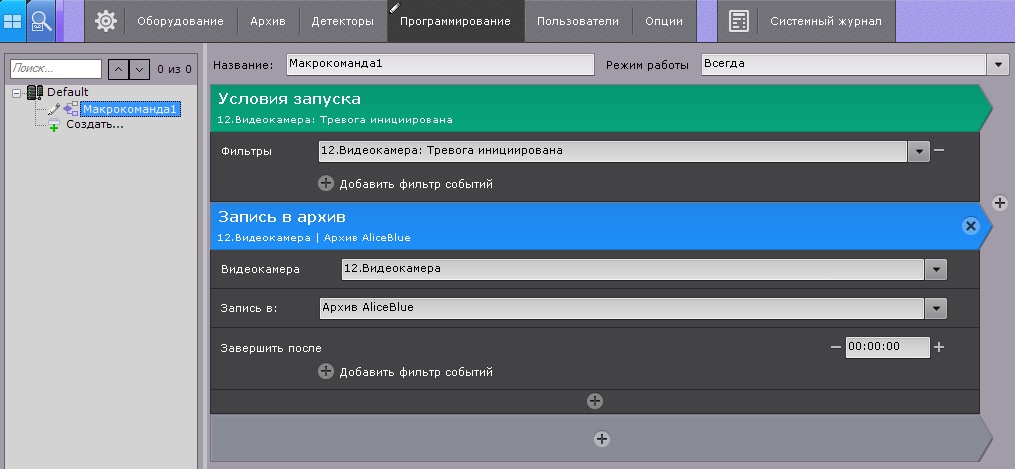Switch to the Детекторы tab
This screenshot has width=1015, height=469.
pyautogui.click(x=342, y=21)
